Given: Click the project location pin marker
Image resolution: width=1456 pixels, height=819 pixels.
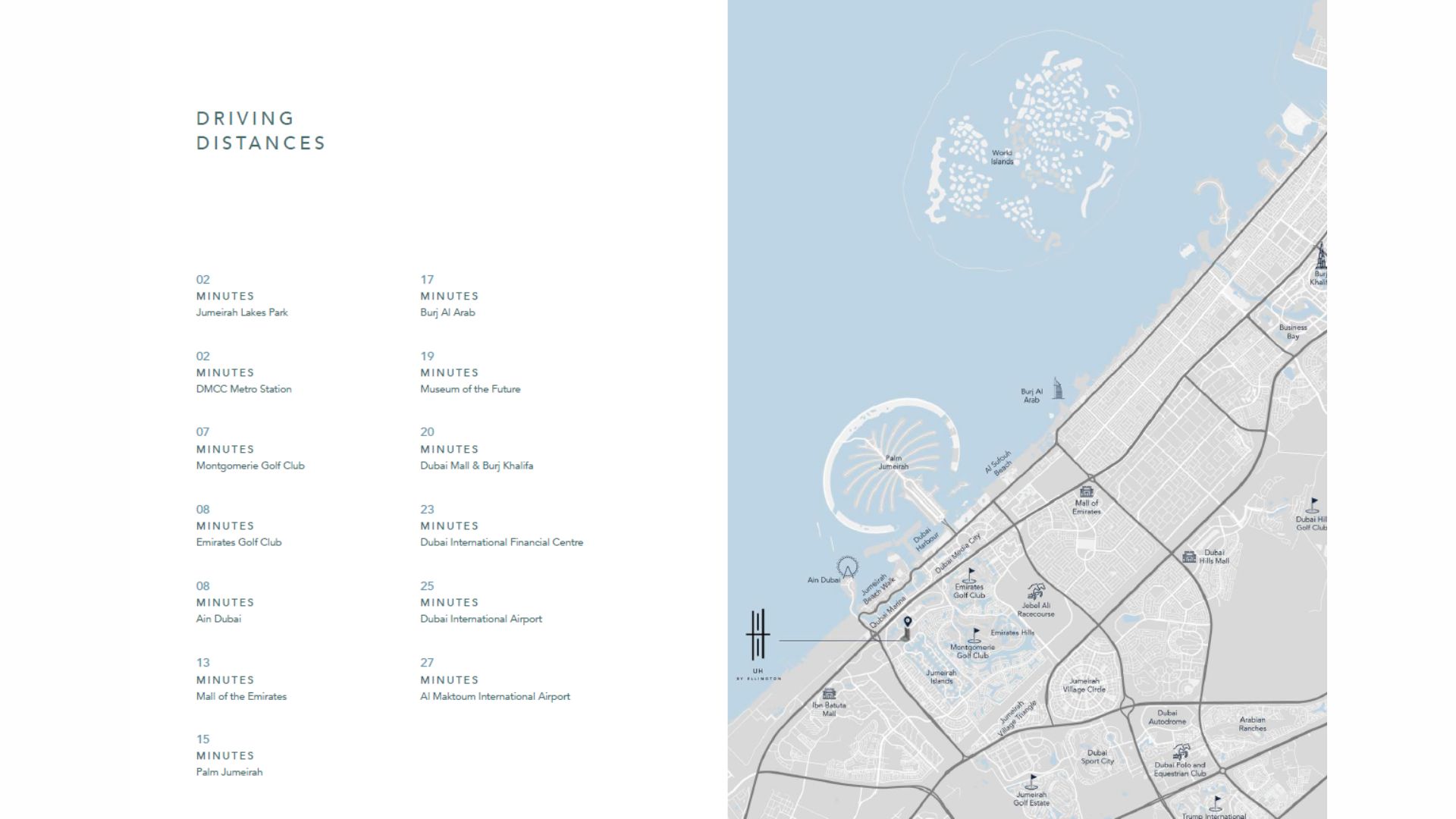Looking at the screenshot, I should click(x=908, y=623).
